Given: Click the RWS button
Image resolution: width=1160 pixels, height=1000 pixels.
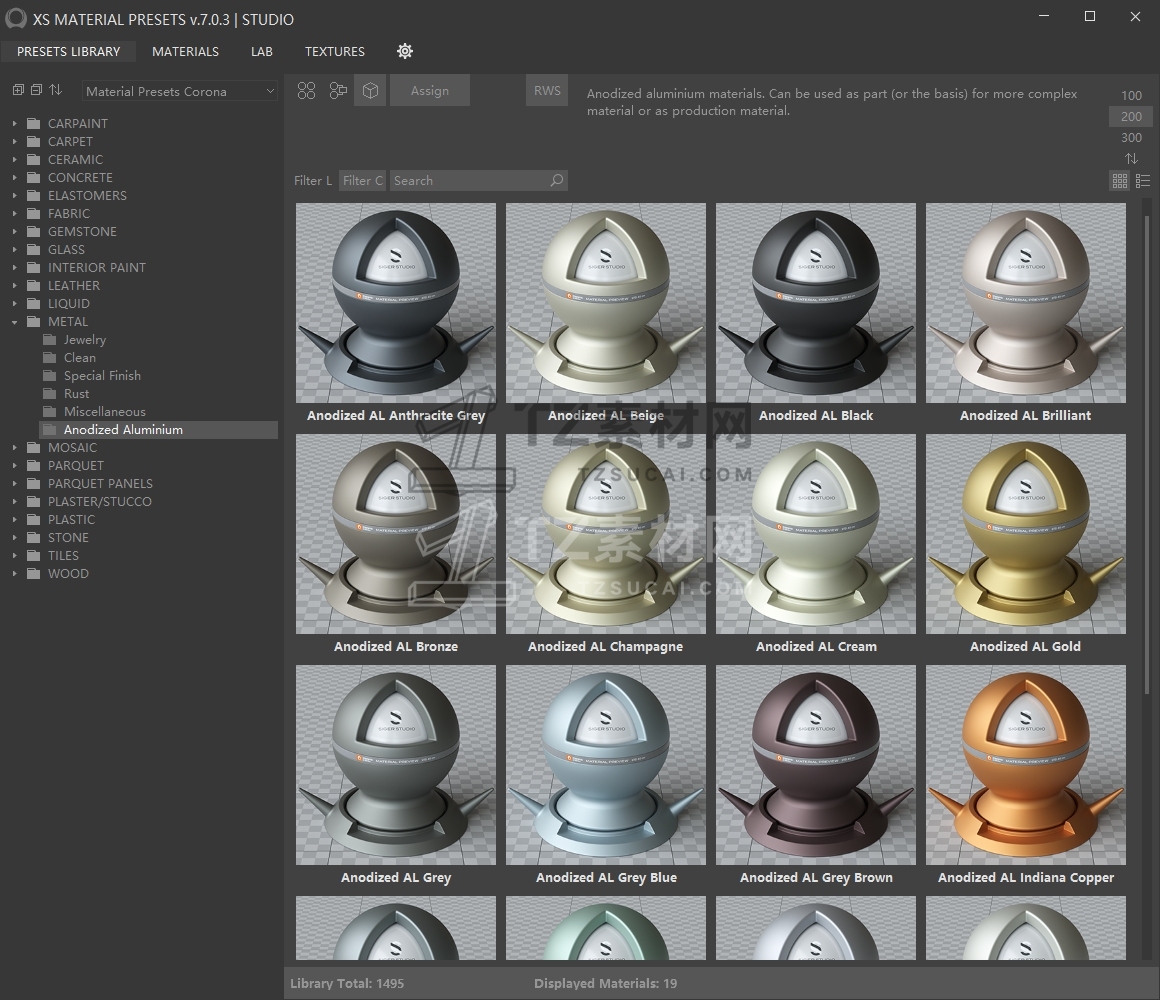Looking at the screenshot, I should click(547, 91).
